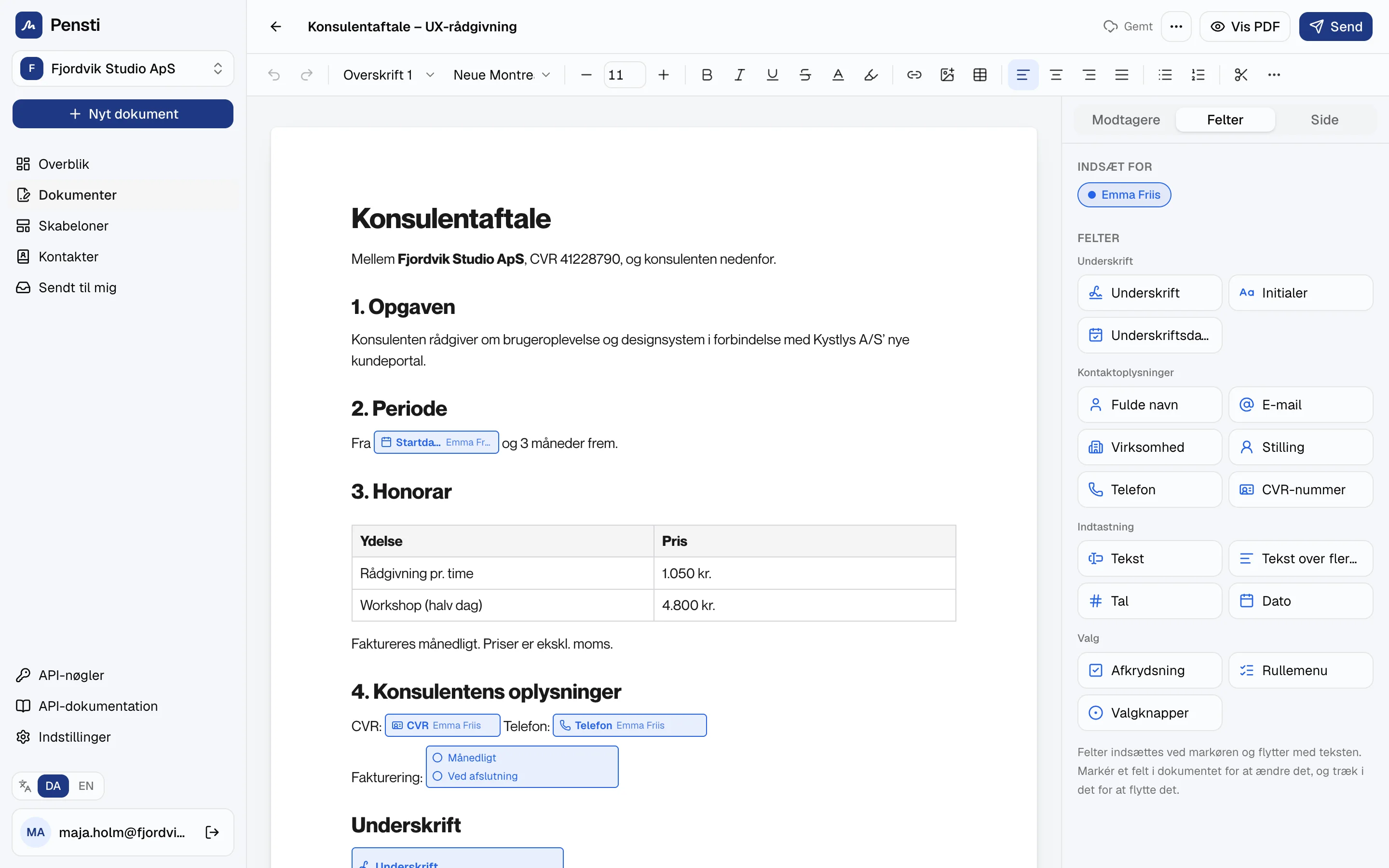This screenshot has height=868, width=1389.
Task: Insert a hyperlink via link icon
Action: [914, 75]
